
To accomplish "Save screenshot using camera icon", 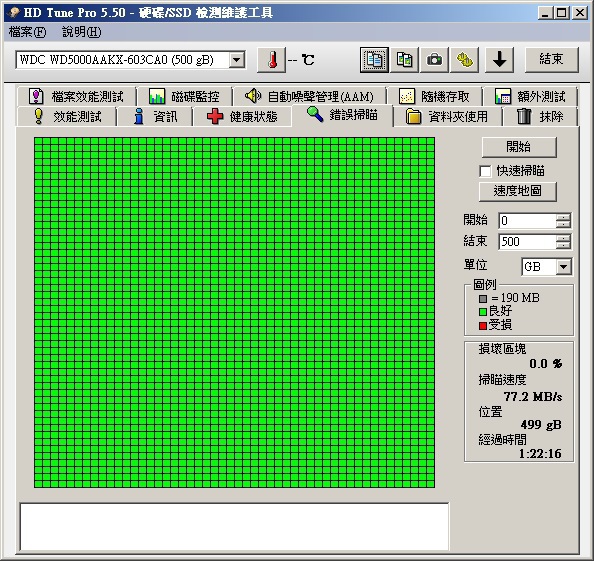I will [x=434, y=60].
